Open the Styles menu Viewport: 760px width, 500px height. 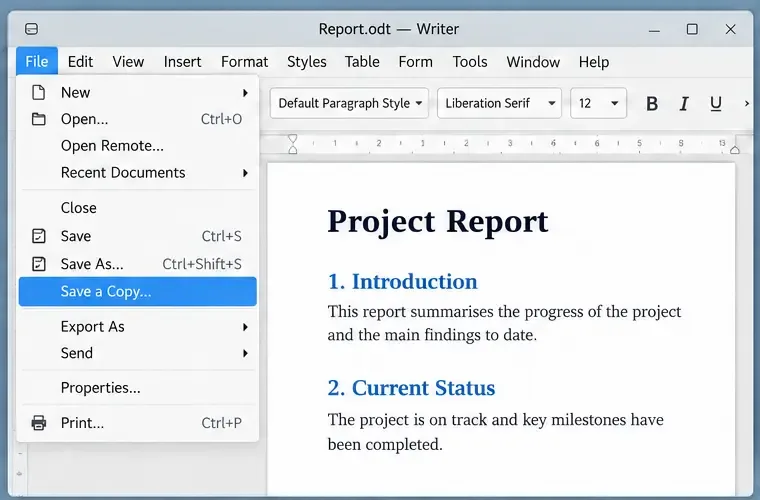(x=307, y=62)
